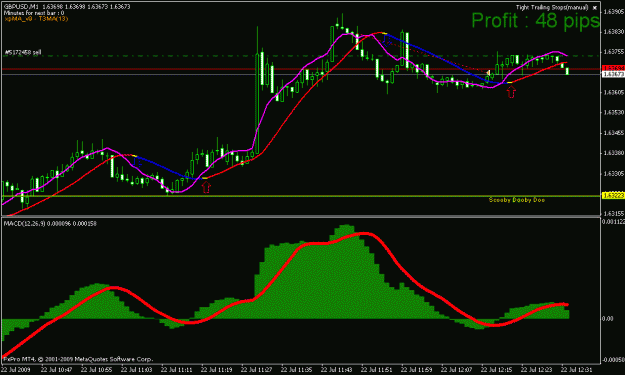Click the '22 Jul 11:43' time label
The image size is (625, 375).
[x=336, y=369]
